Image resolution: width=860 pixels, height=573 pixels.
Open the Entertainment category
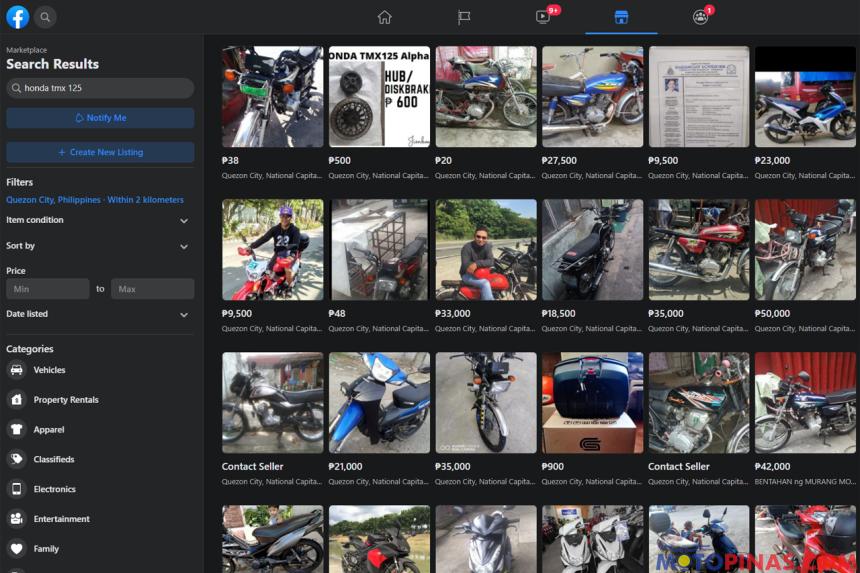(61, 519)
